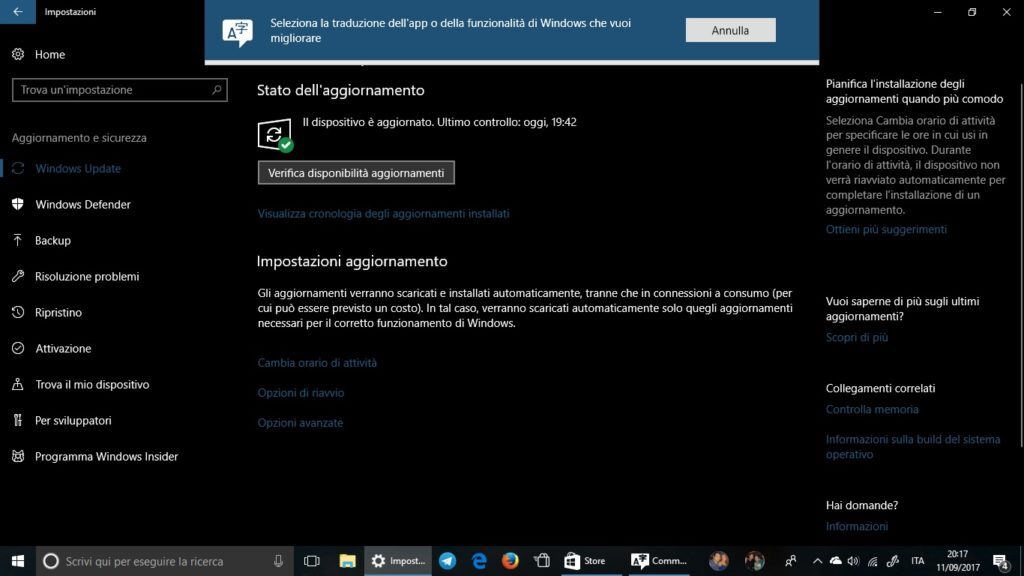Click Annulla in the translation banner
Image resolution: width=1024 pixels, height=576 pixels.
tap(730, 30)
